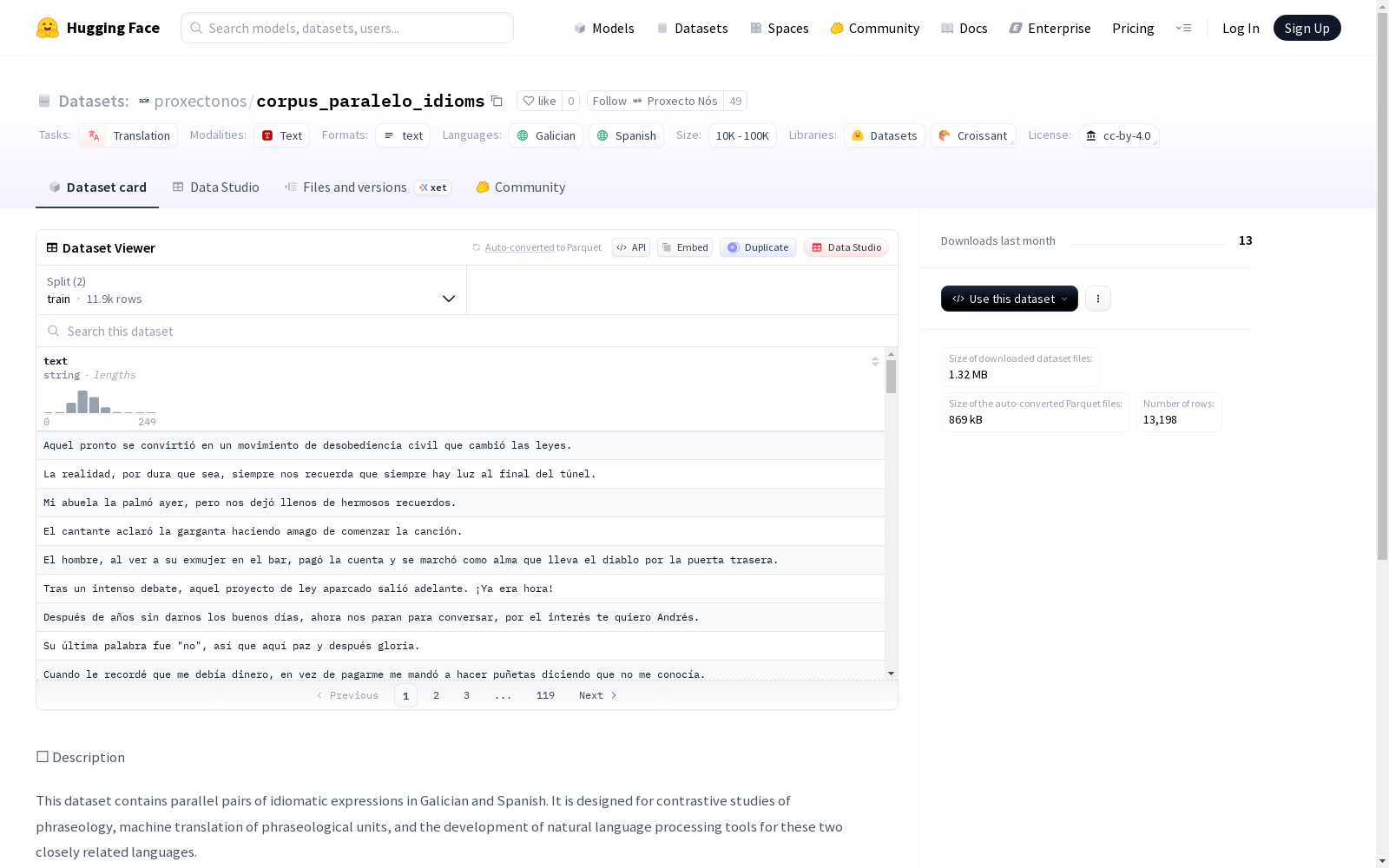
Task: Click Next page in pagination
Action: (x=598, y=695)
